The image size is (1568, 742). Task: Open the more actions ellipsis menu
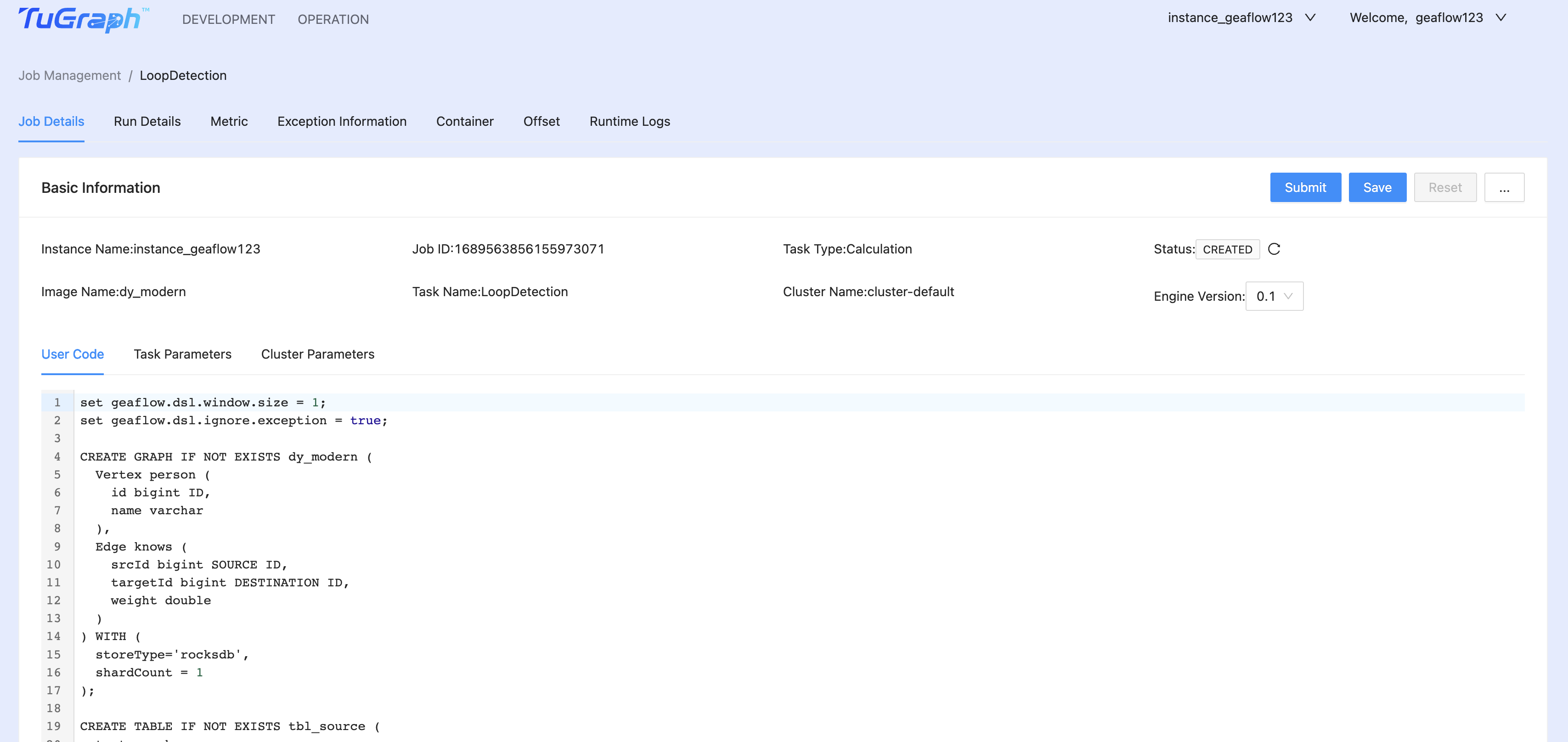[1504, 187]
